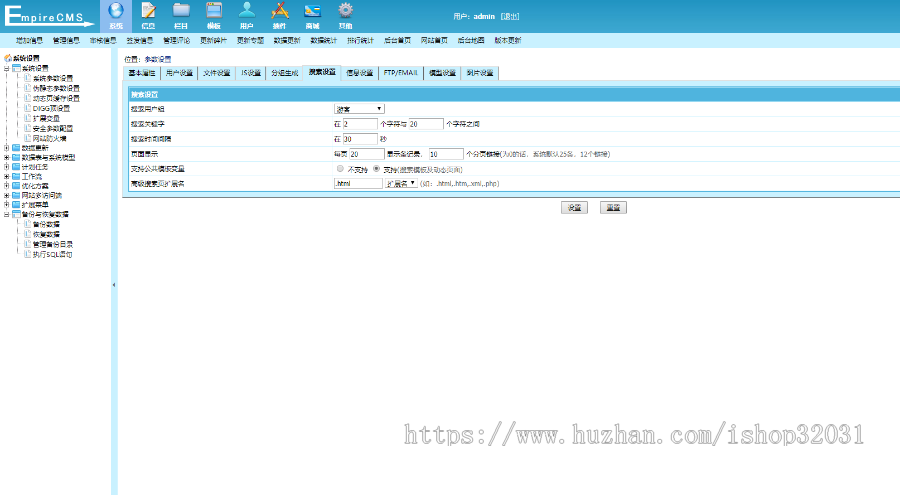This screenshot has height=495, width=900.
Task: Focus the pagination links field showing 10
Action: (446, 154)
